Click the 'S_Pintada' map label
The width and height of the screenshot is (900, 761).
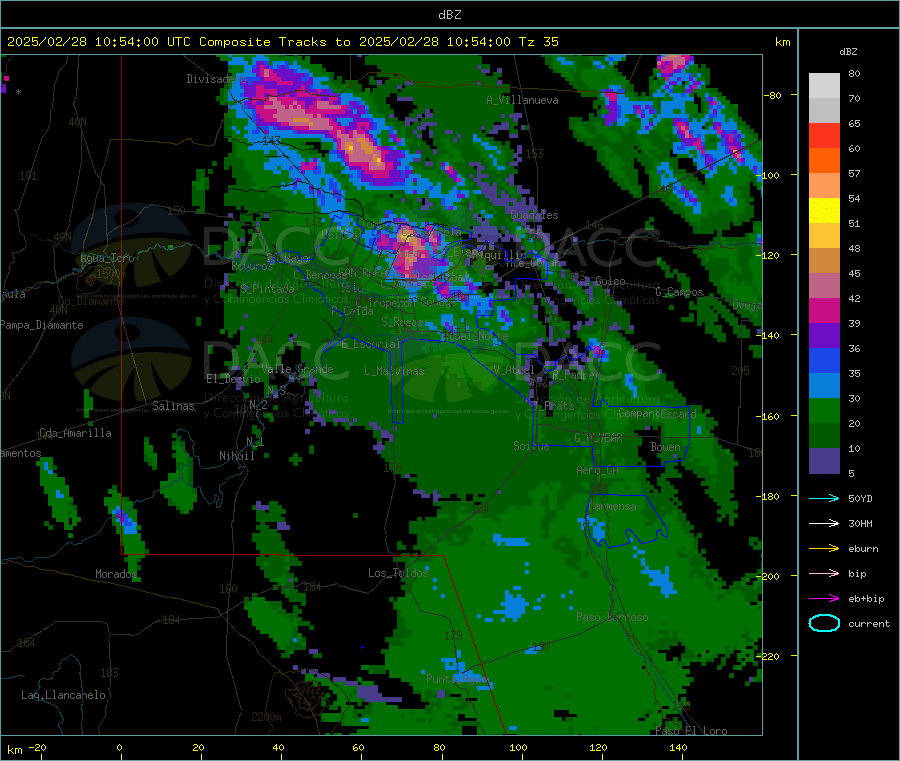(x=267, y=289)
